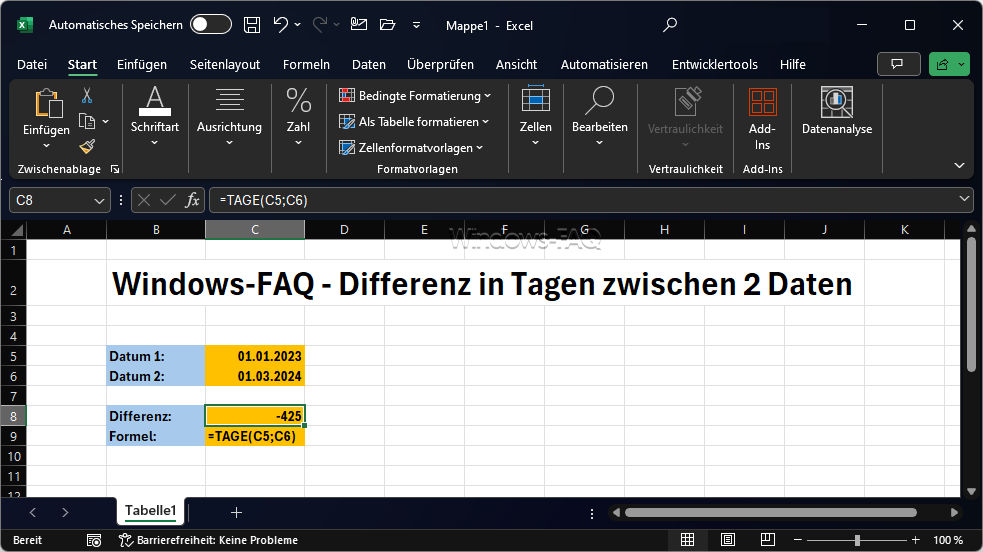Click the Cancel X in formula bar
Screen dimensions: 983x552
(x=144, y=200)
